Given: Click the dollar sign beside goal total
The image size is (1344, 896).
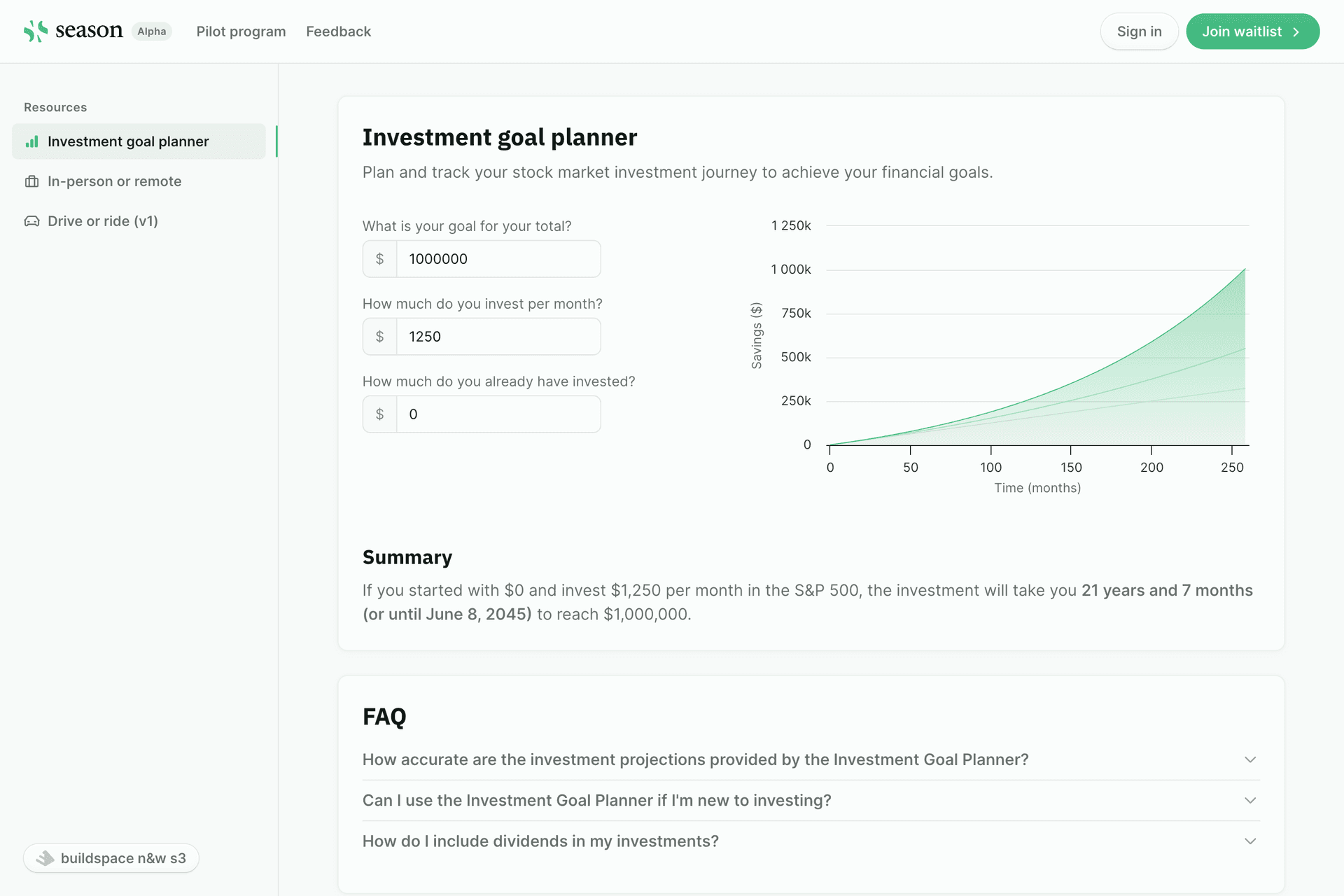Looking at the screenshot, I should [x=380, y=259].
